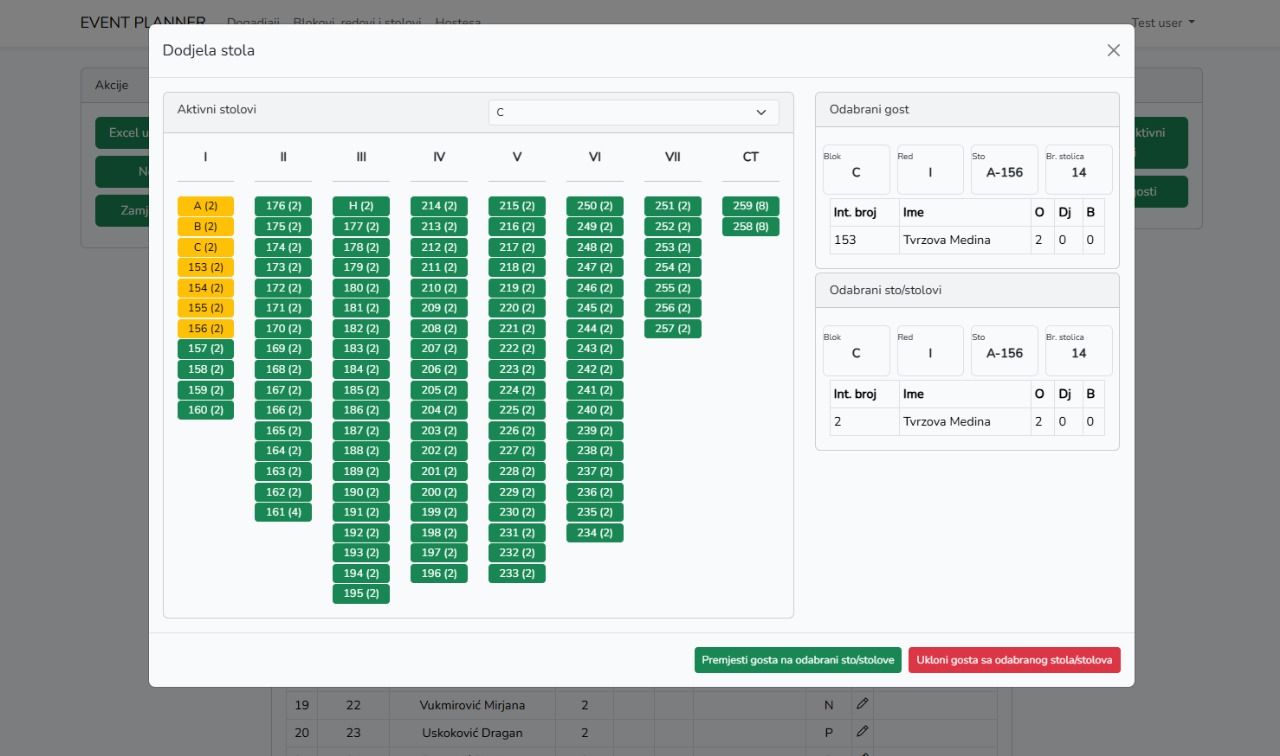
Task: Choose table 195 (2) in row III
Action: coord(361,594)
